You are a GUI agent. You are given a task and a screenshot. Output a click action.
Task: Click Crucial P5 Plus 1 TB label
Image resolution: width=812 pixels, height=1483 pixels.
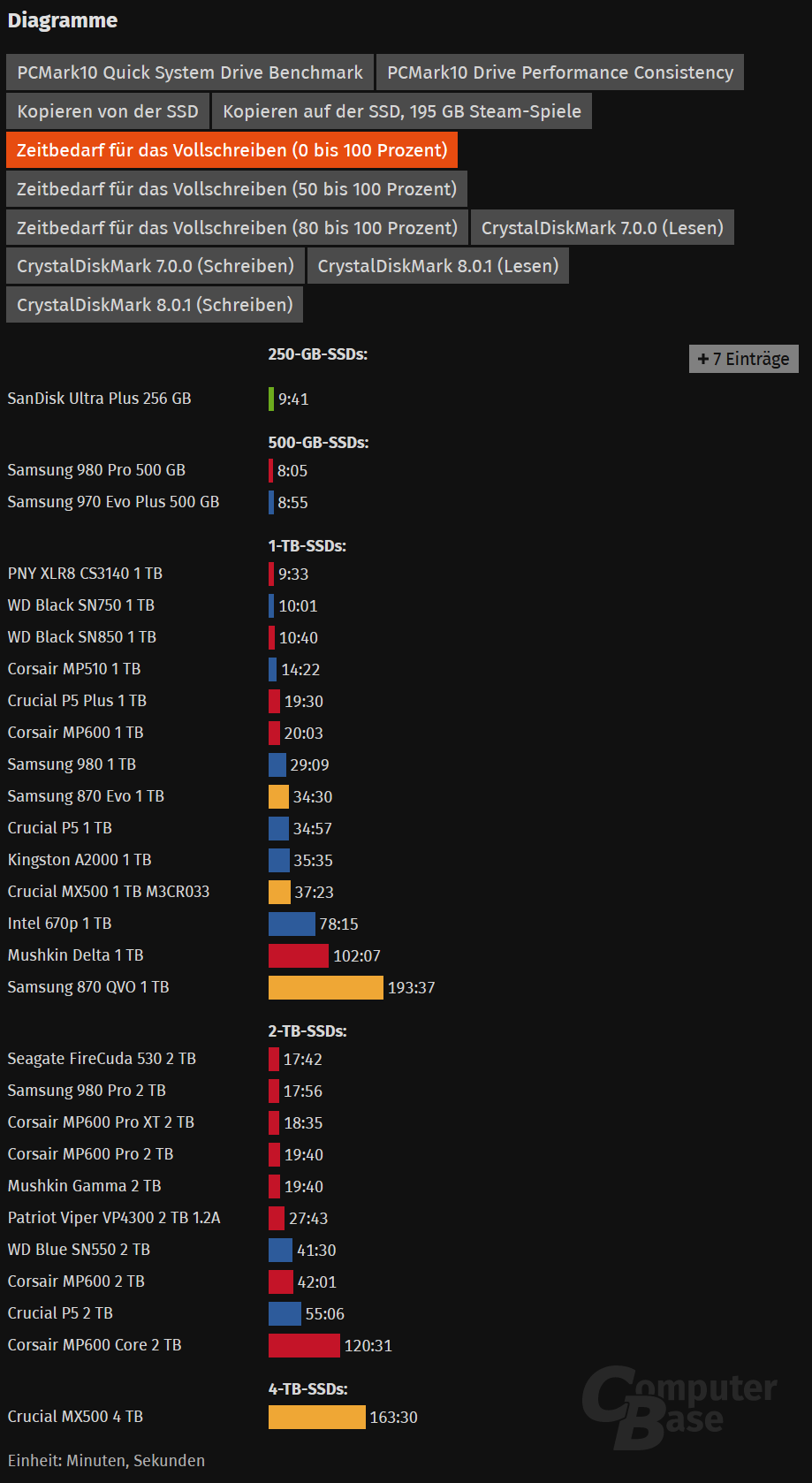click(77, 701)
